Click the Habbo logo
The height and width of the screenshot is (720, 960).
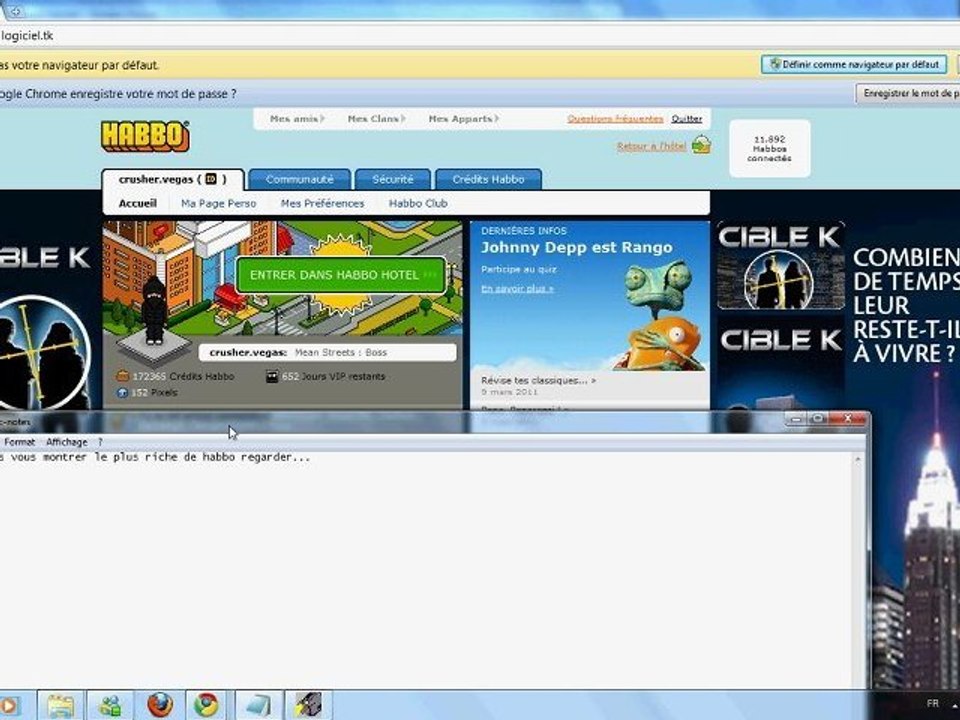[145, 136]
